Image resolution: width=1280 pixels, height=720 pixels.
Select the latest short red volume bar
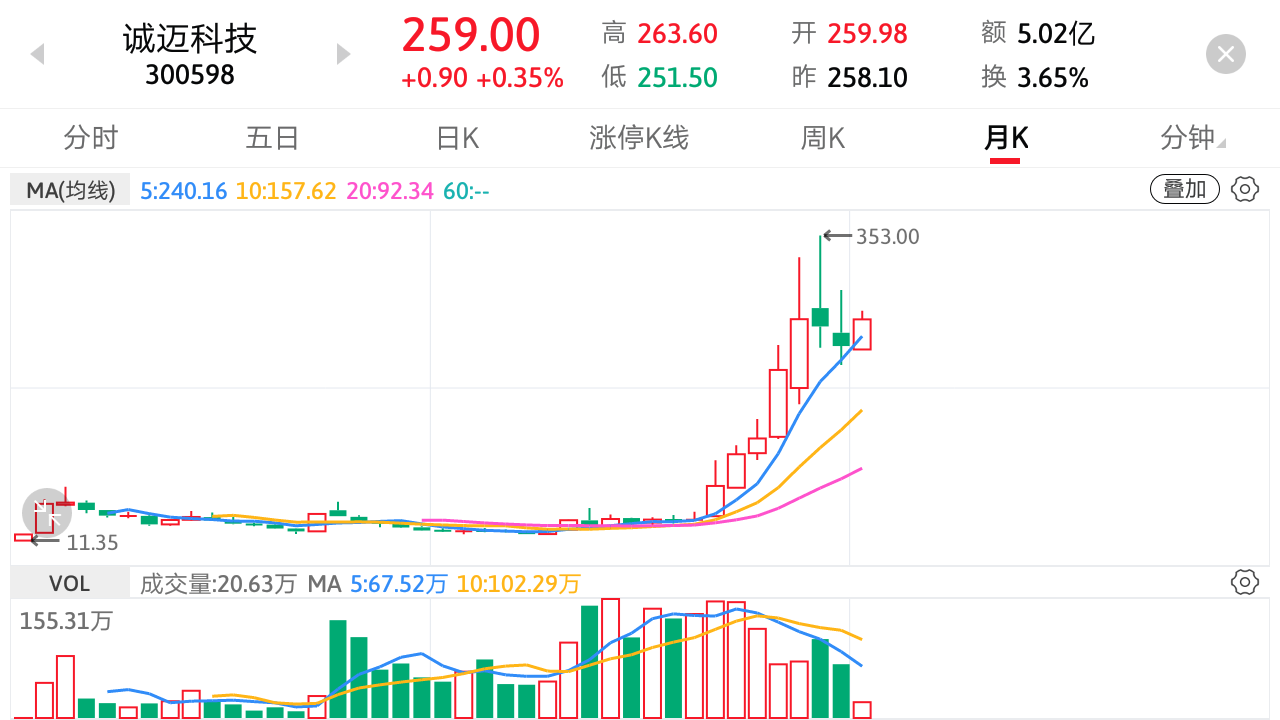(862, 710)
